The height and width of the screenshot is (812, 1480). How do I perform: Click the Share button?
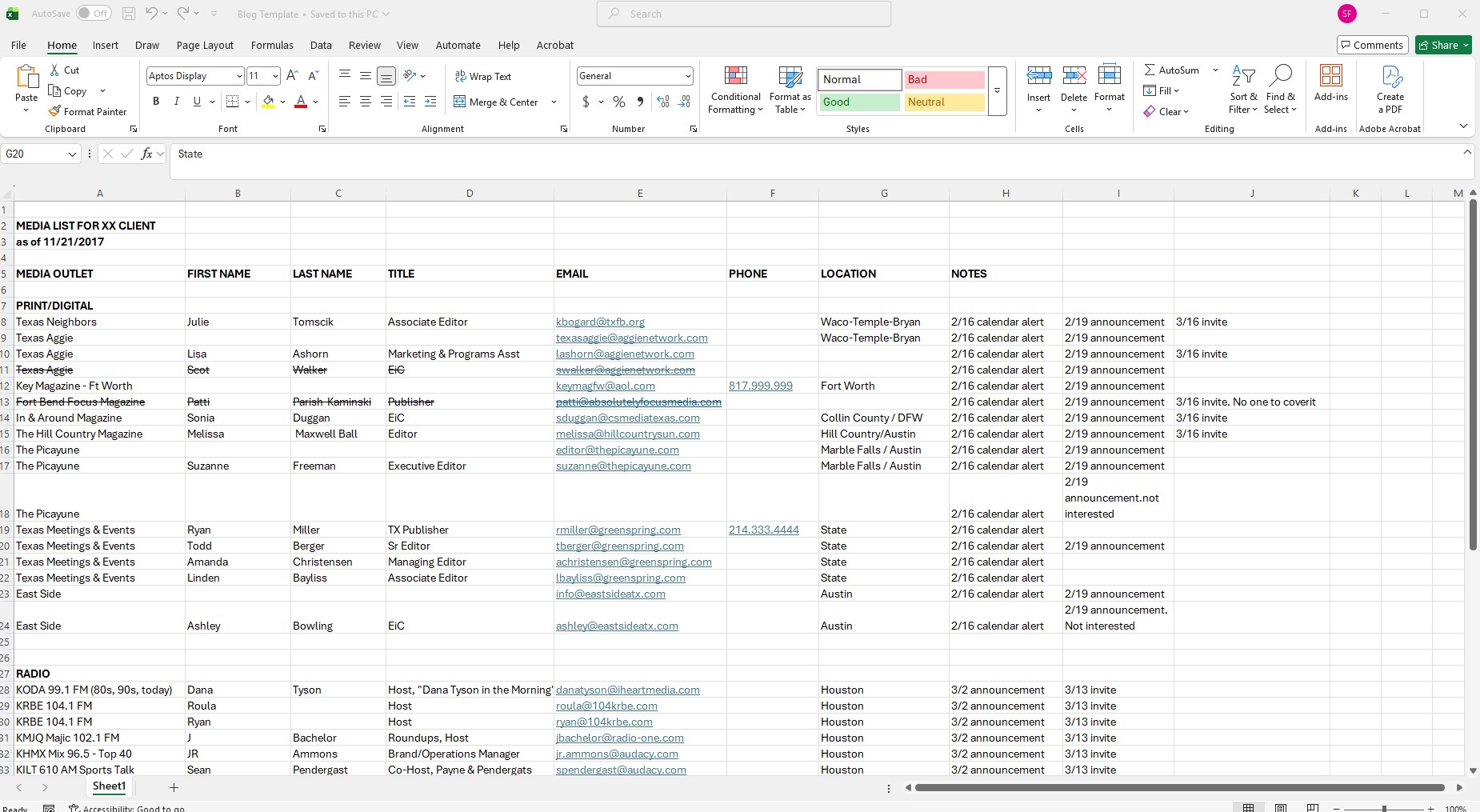click(x=1443, y=45)
